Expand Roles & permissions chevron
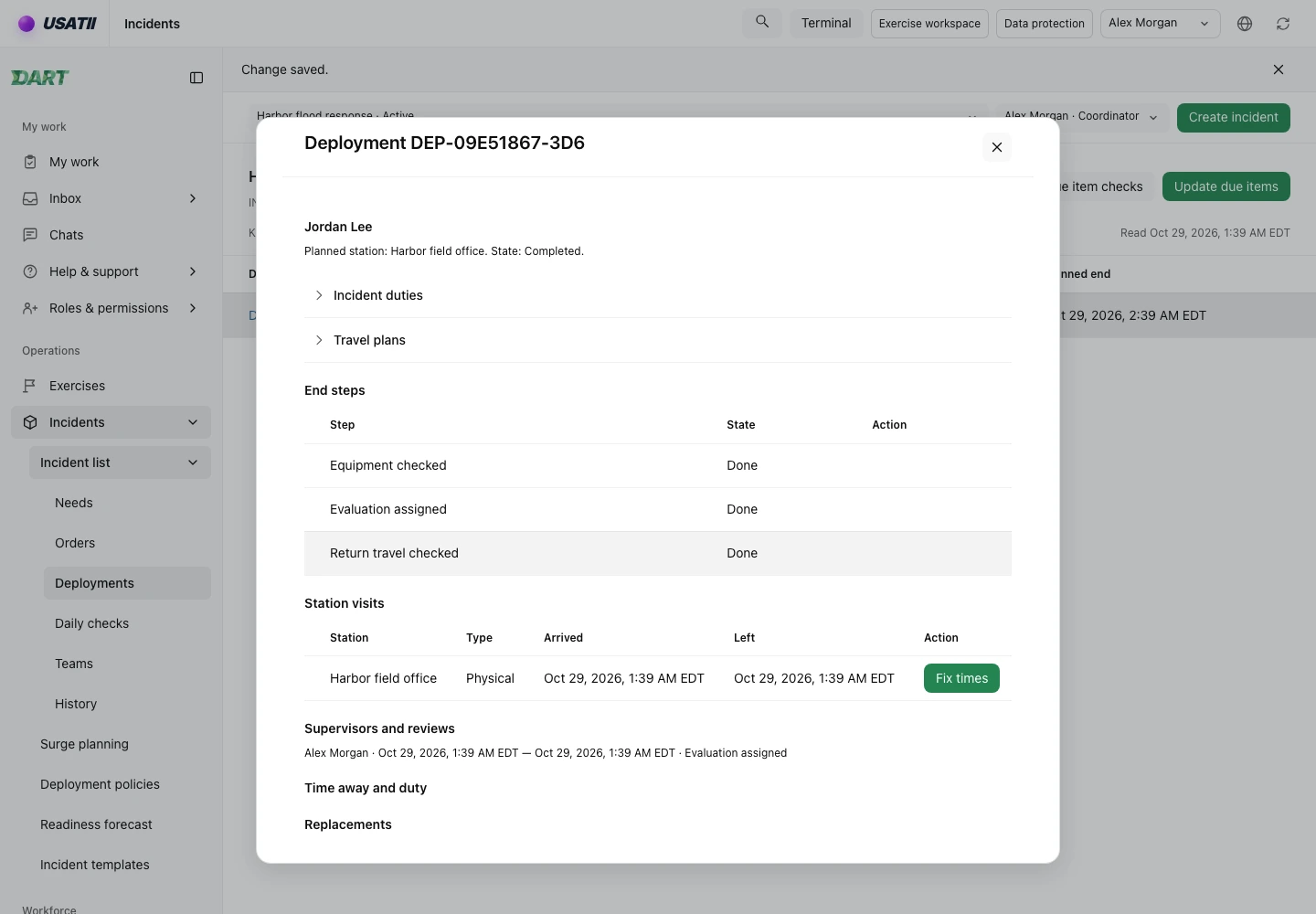 pyautogui.click(x=193, y=308)
